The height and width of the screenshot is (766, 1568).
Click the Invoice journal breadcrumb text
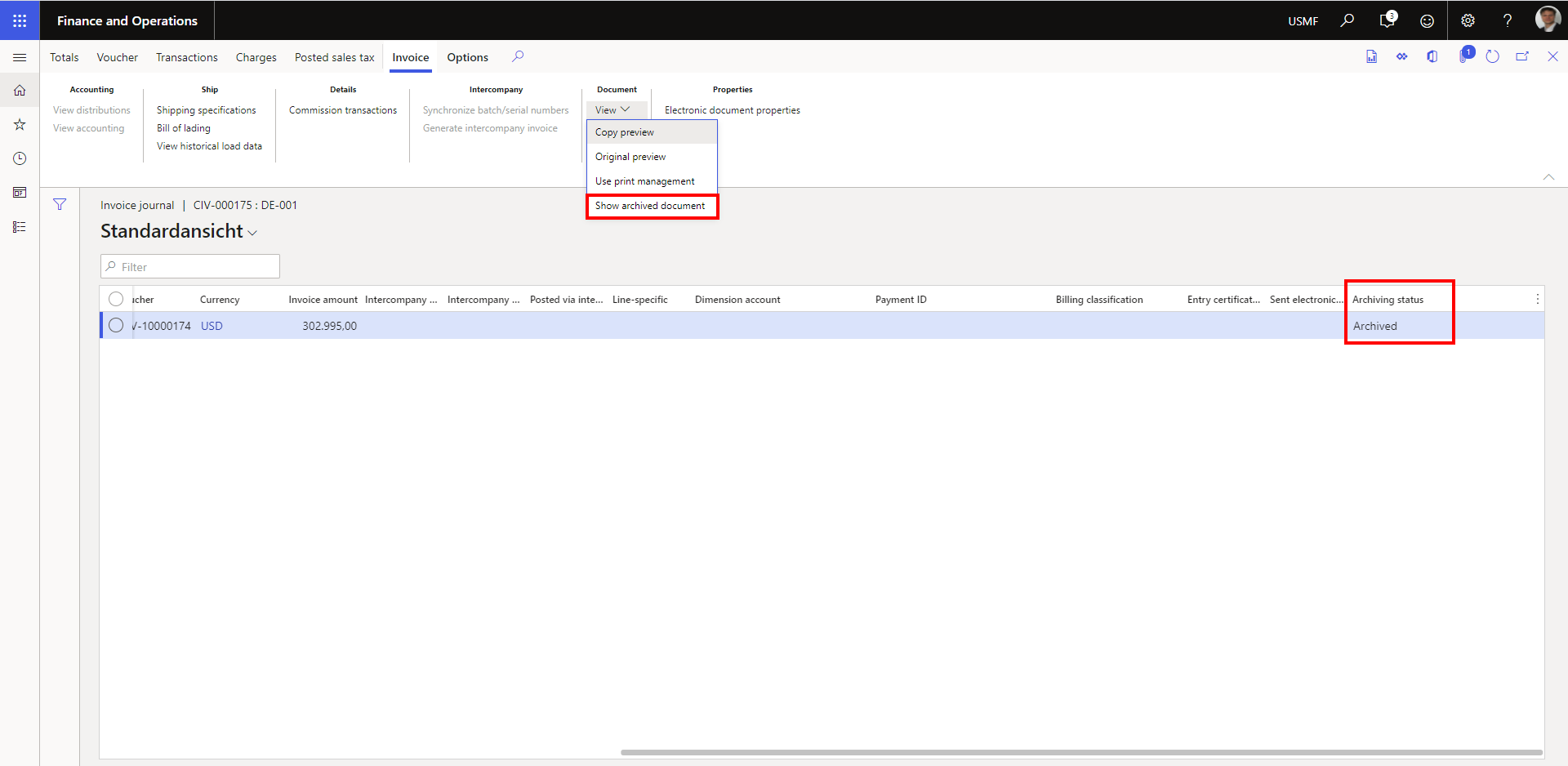(x=137, y=205)
